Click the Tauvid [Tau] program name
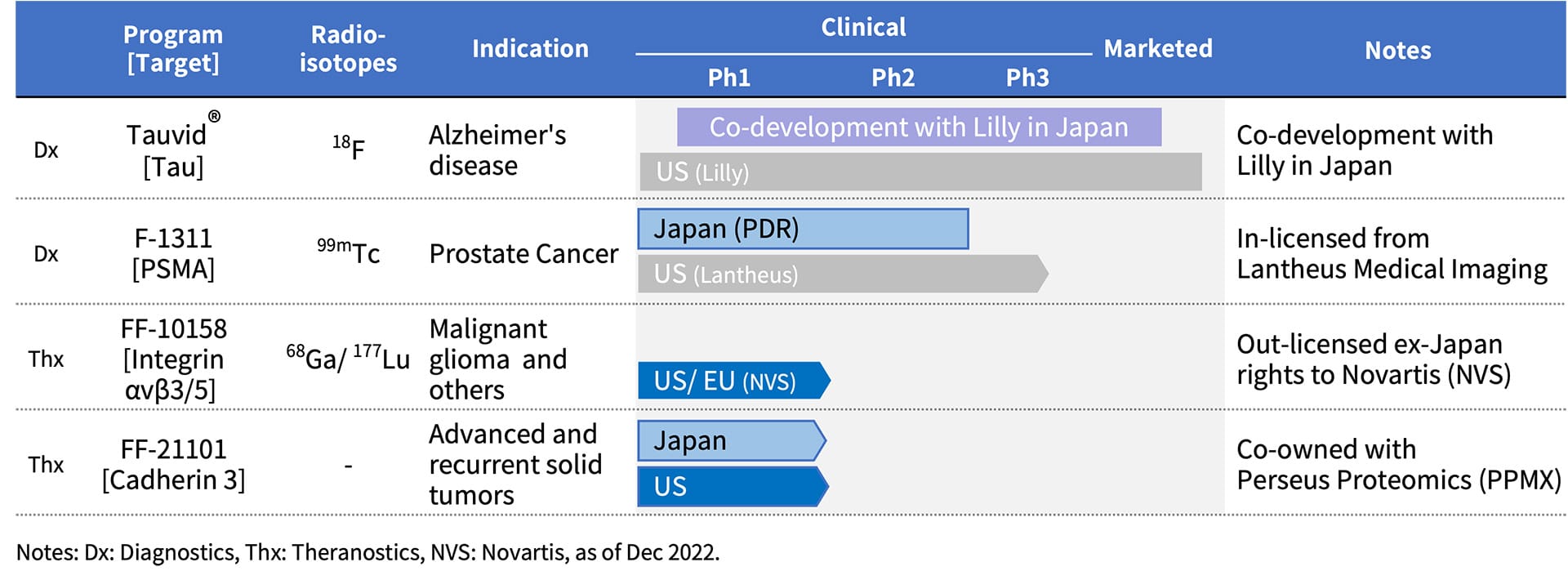The image size is (1568, 580). click(173, 149)
